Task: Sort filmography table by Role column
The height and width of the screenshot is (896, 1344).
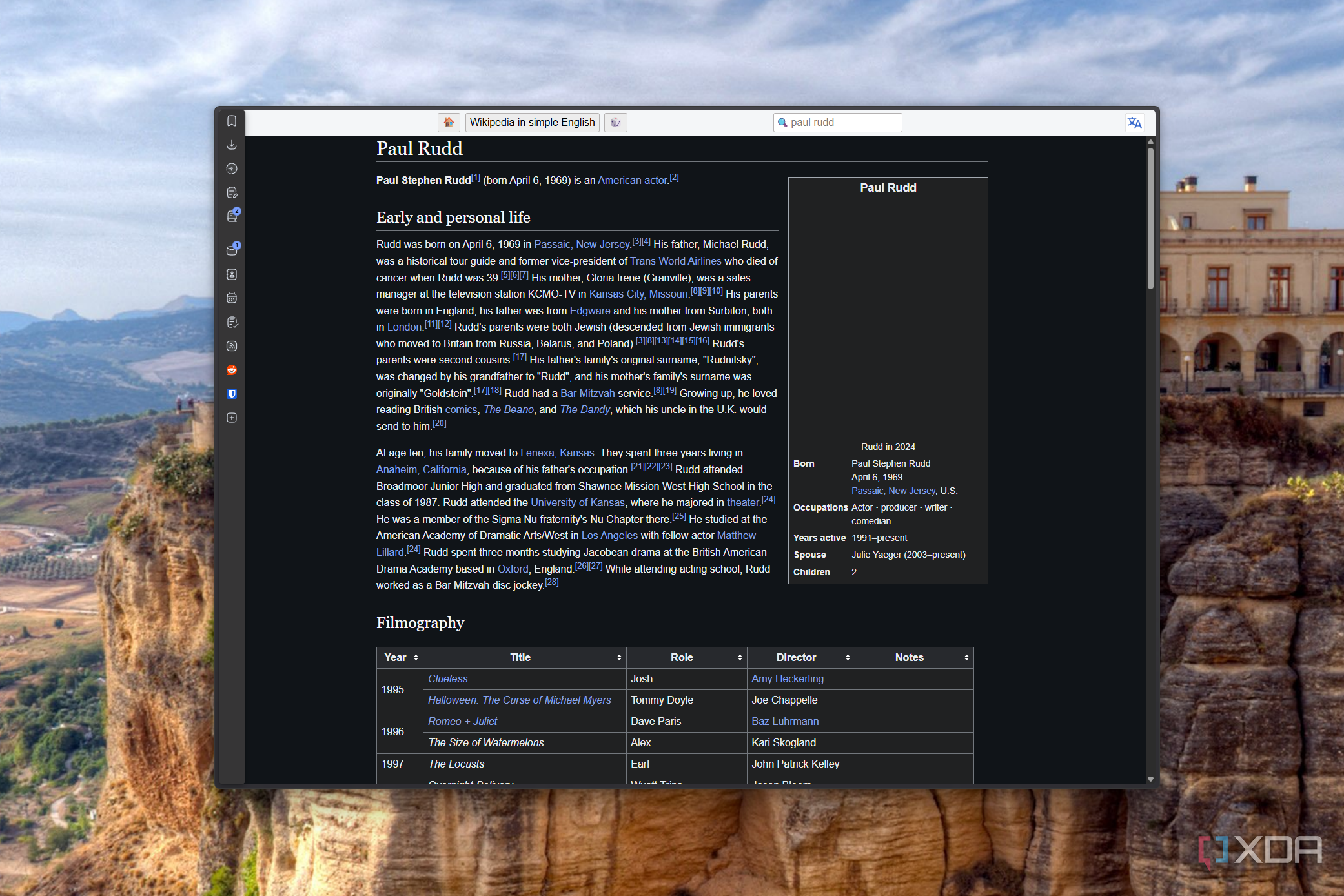Action: pos(686,657)
